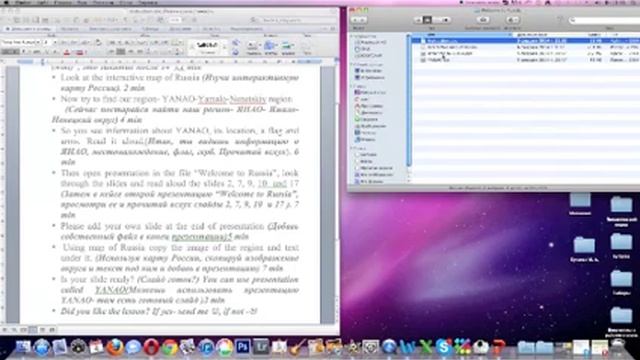Open Finder from the Dock
The height and width of the screenshot is (360, 640).
(x=23, y=347)
